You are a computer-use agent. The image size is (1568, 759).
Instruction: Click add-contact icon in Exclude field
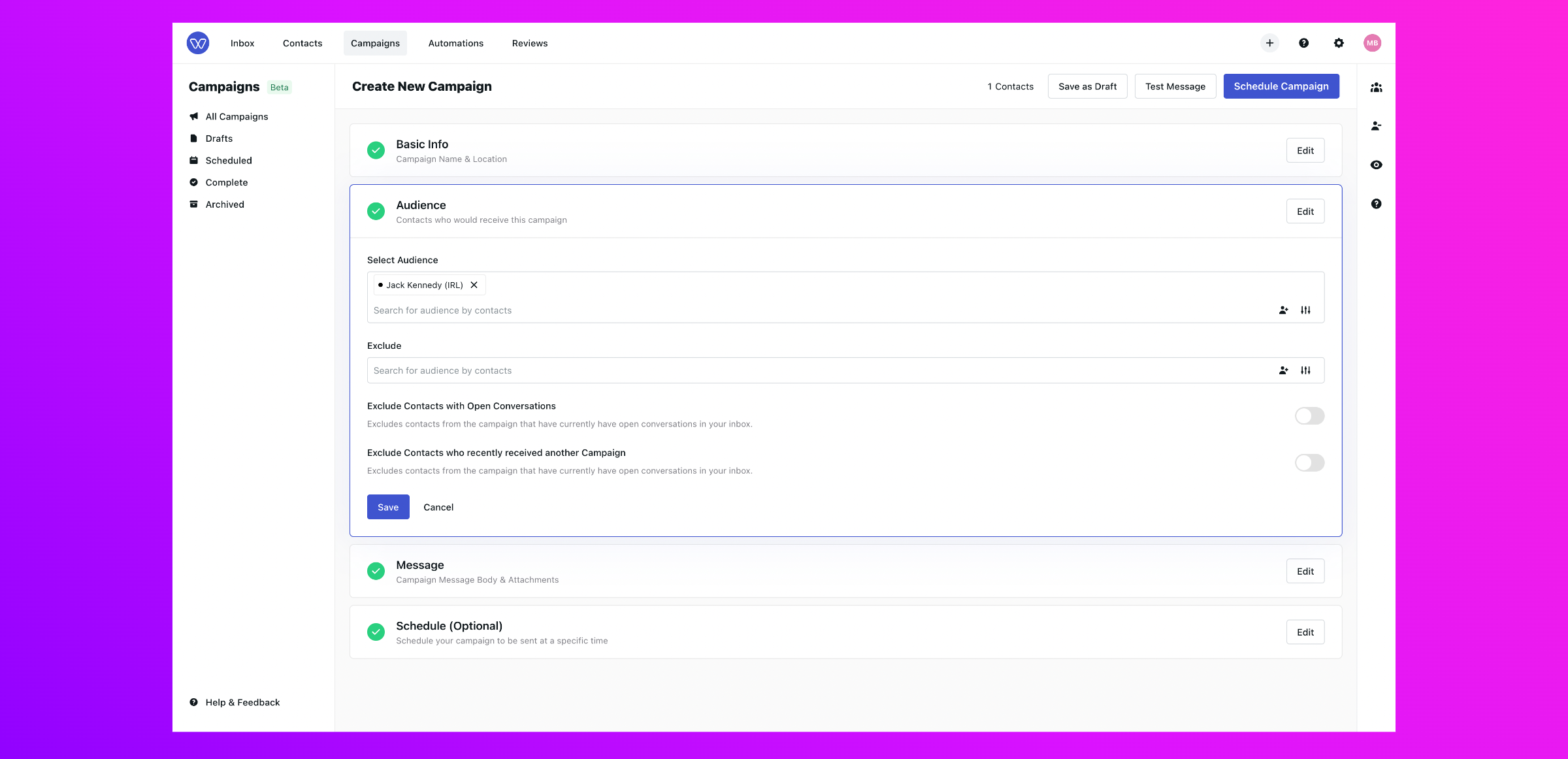click(x=1283, y=370)
